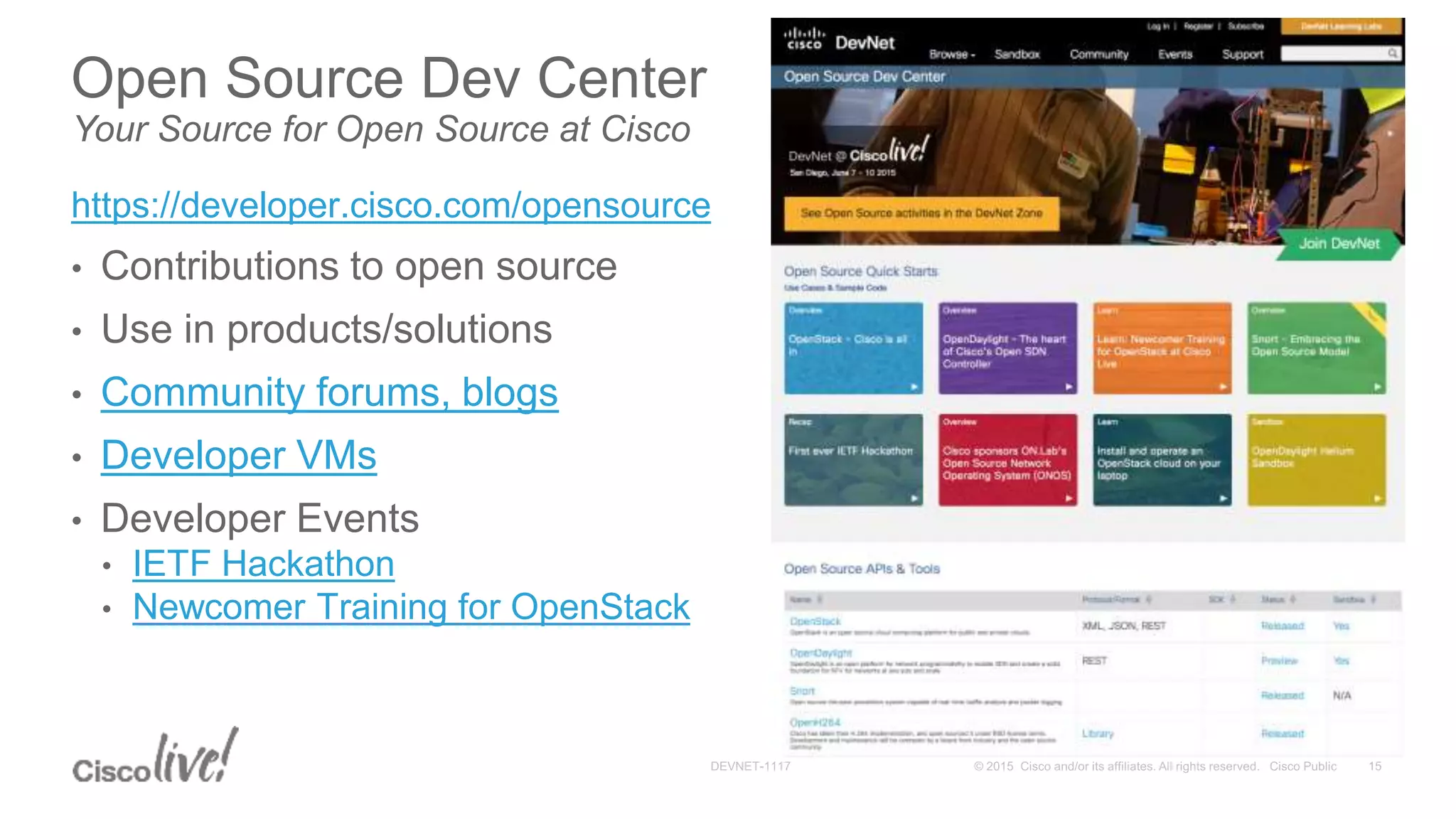Open the Community menu item
1456x819 pixels.
click(1098, 55)
